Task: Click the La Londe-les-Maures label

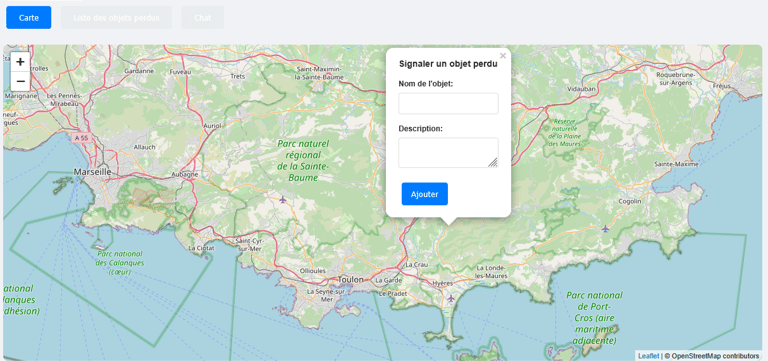Action: point(492,272)
